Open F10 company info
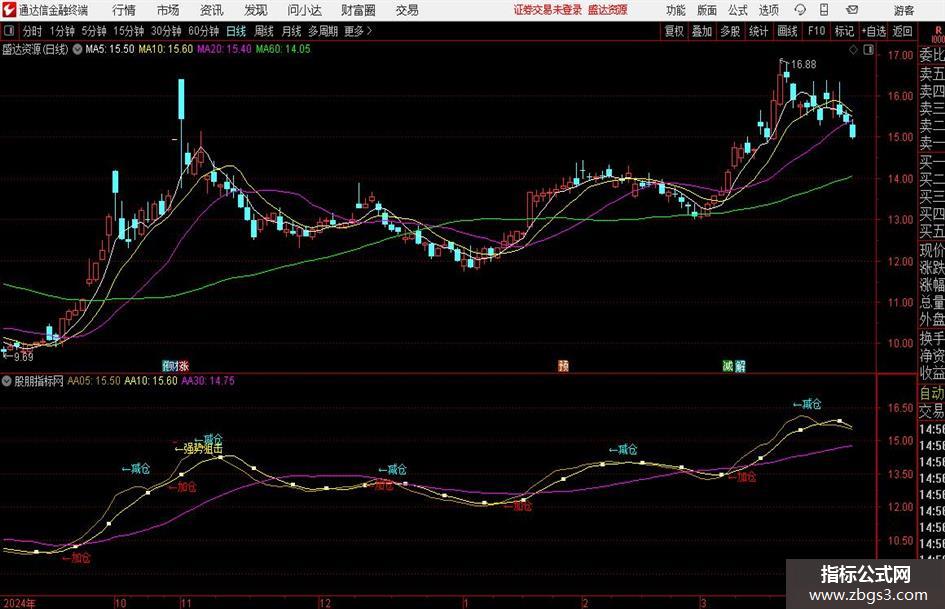 click(x=816, y=31)
